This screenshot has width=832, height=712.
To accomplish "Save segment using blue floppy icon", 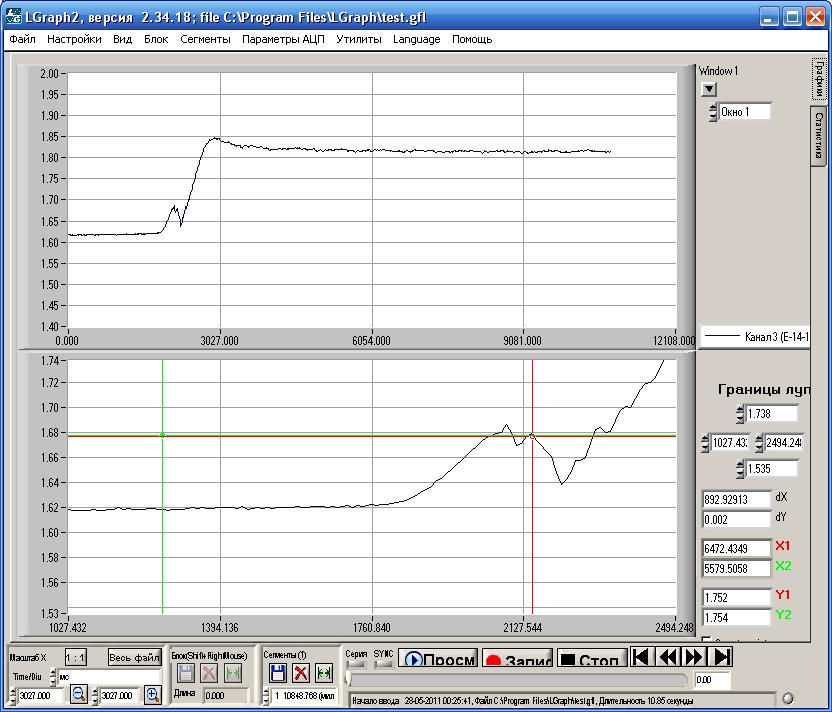I will click(278, 673).
